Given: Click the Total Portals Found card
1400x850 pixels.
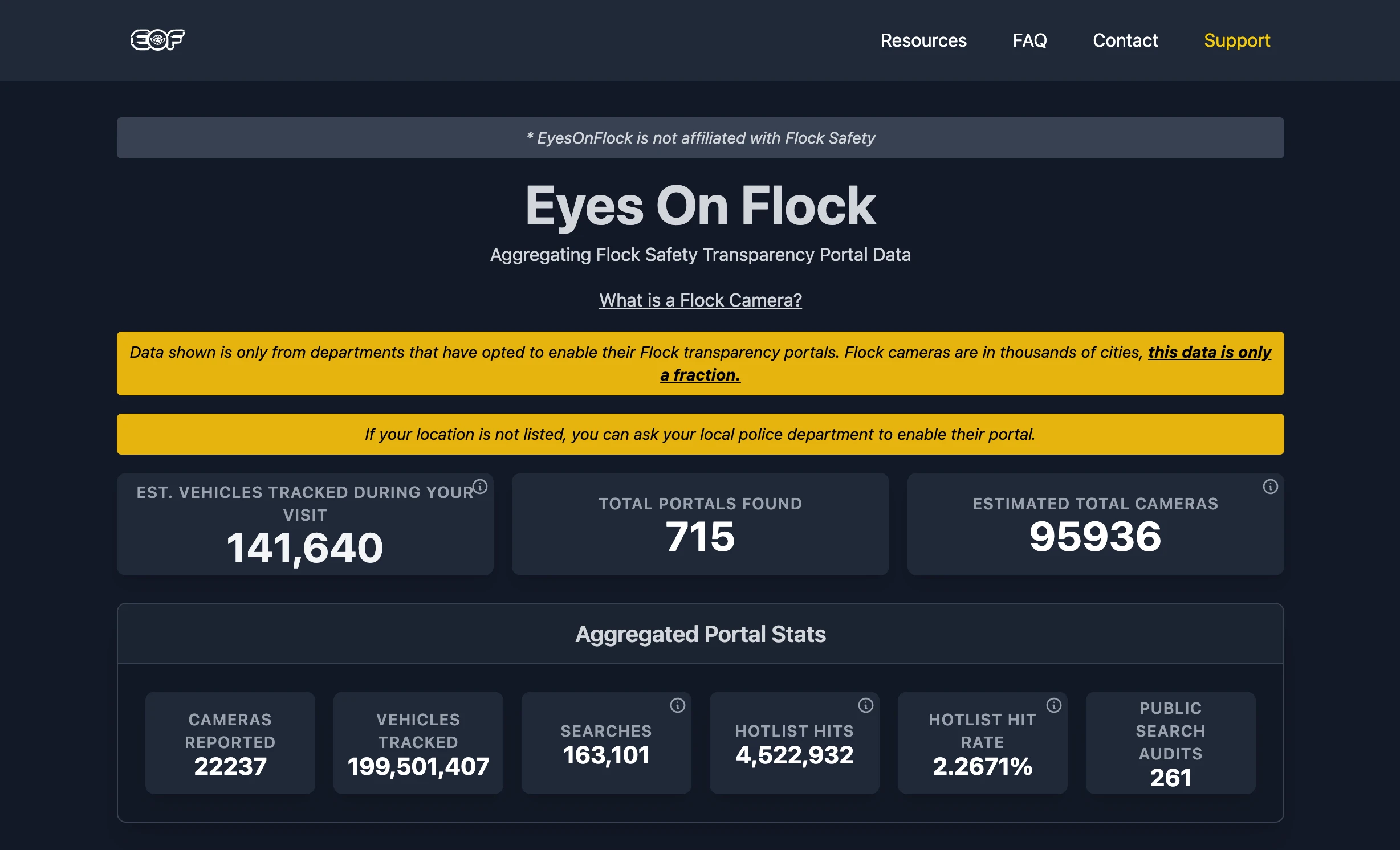Looking at the screenshot, I should tap(700, 524).
